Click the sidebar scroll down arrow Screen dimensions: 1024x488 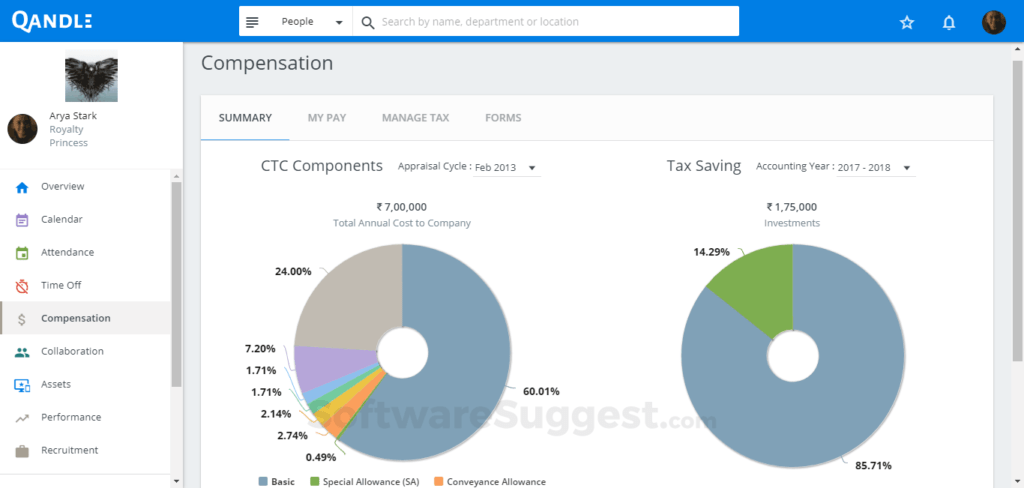(x=176, y=481)
